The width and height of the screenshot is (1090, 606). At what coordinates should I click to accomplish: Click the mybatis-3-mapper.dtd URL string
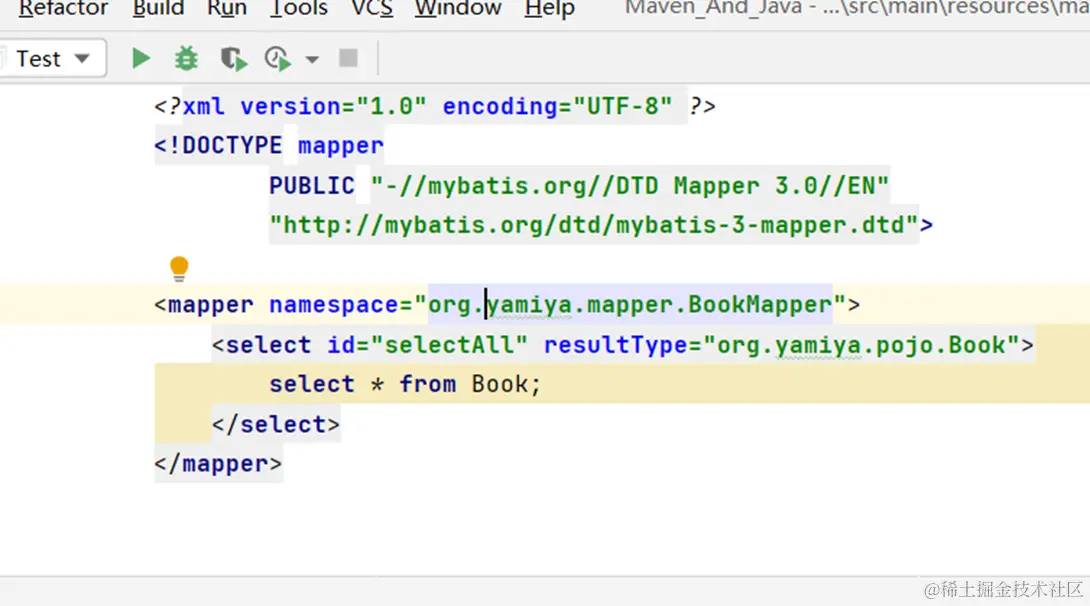[x=594, y=225]
